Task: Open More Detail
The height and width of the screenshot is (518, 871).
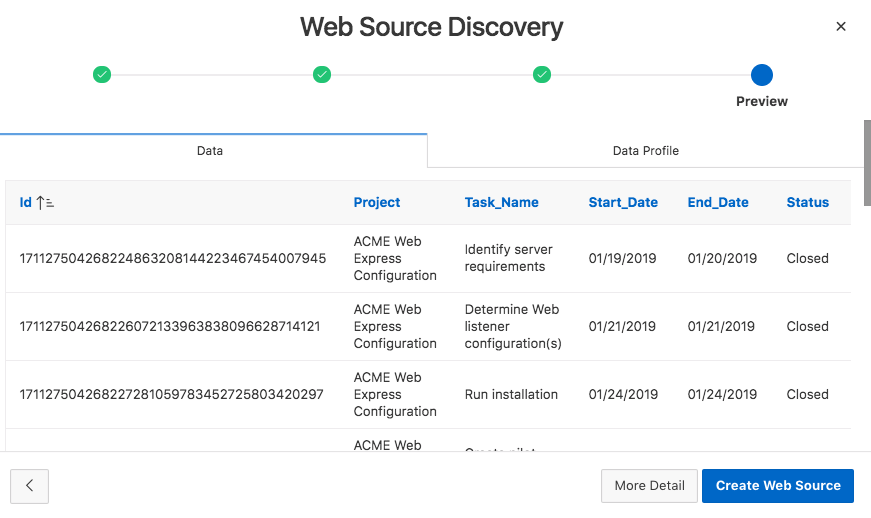Action: [649, 486]
